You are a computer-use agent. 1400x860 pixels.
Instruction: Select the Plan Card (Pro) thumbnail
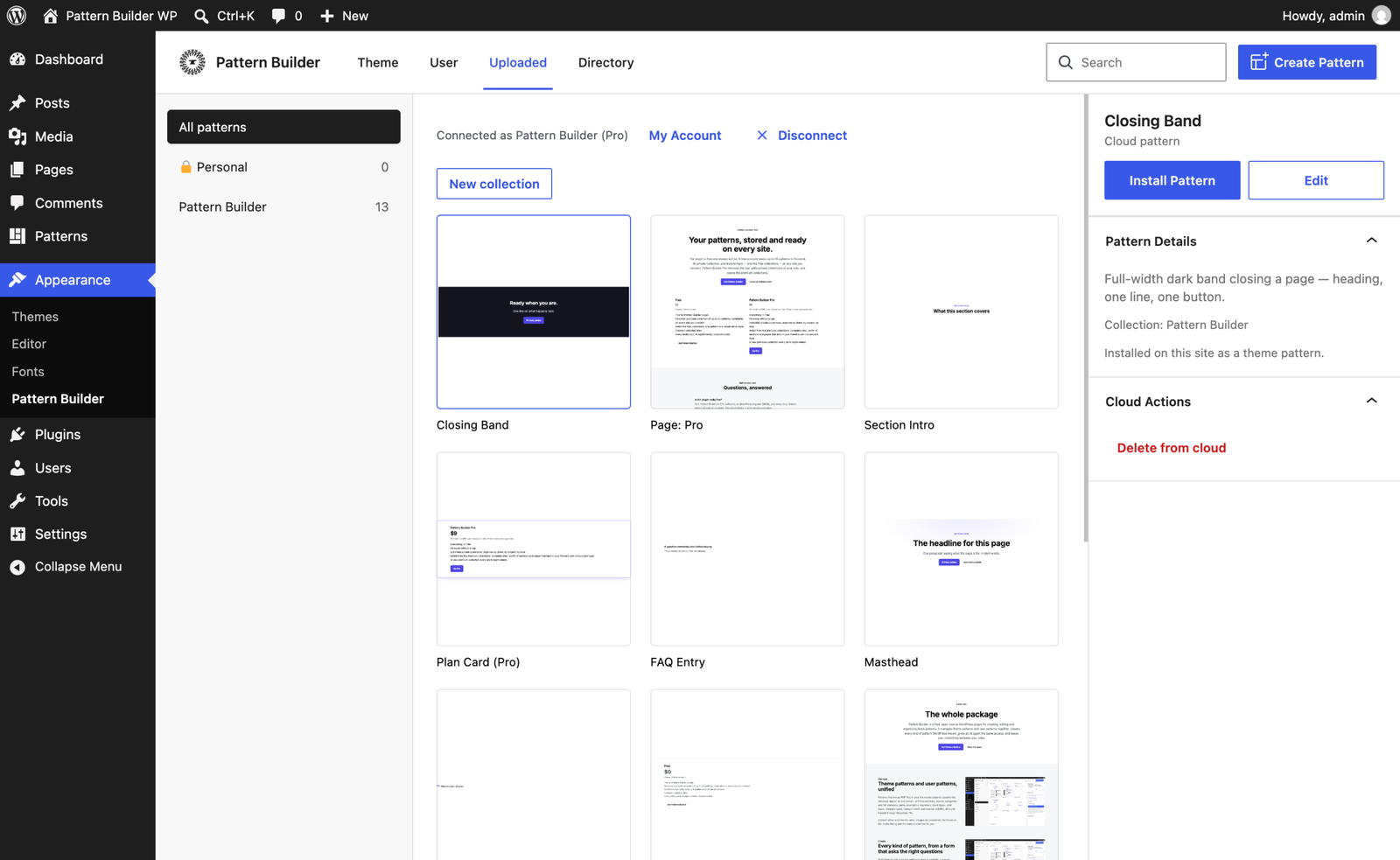coord(534,549)
